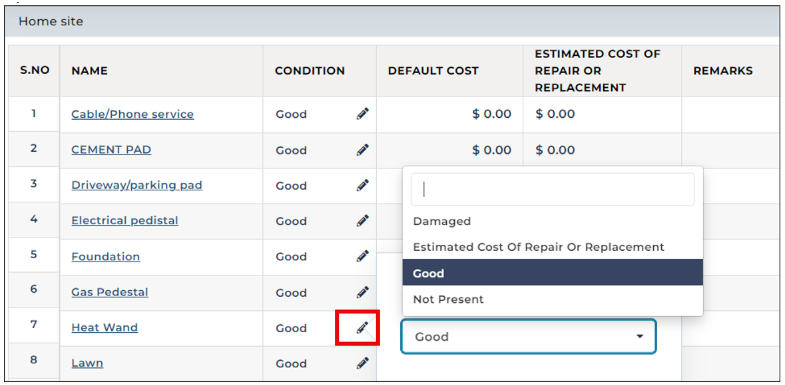
Task: Click edit pencil for Electrical pedistal
Action: click(x=362, y=221)
